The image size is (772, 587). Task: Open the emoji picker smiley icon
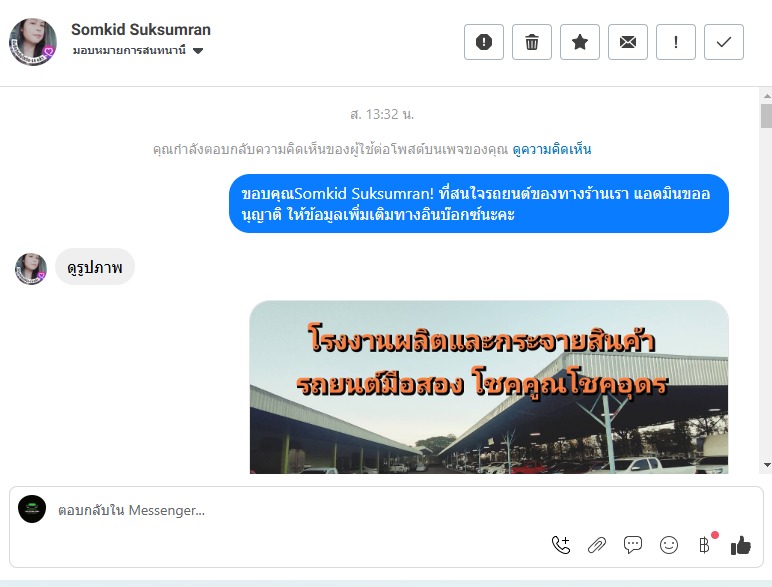pyautogui.click(x=669, y=545)
